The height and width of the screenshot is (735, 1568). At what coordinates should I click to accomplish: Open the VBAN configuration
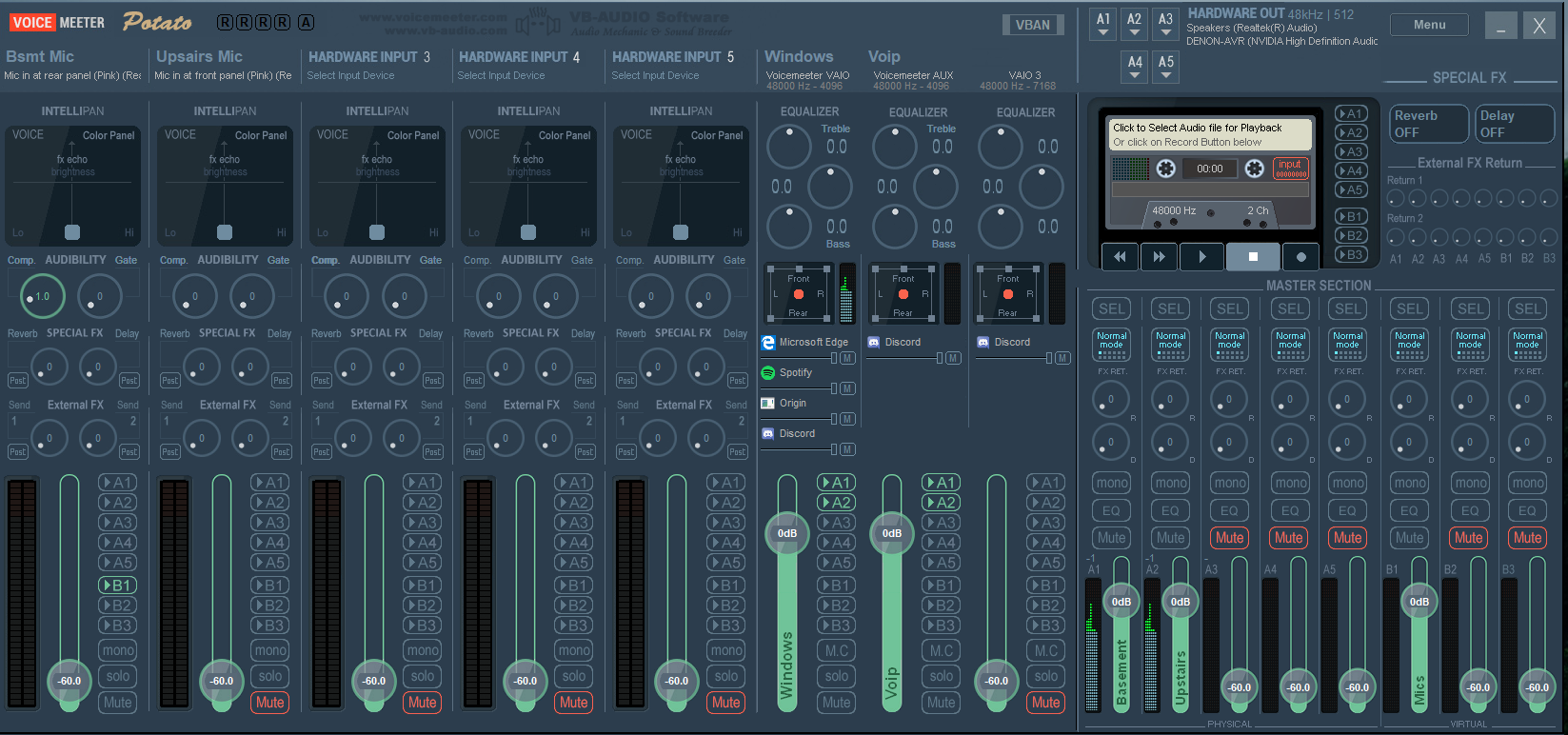click(x=1033, y=26)
